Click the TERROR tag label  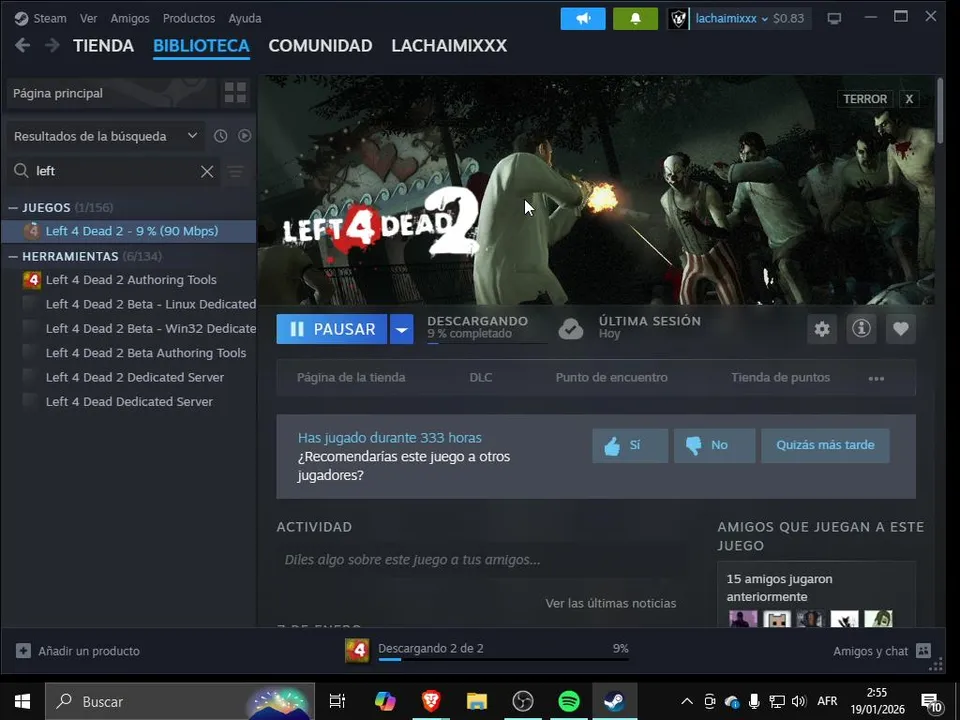click(864, 99)
